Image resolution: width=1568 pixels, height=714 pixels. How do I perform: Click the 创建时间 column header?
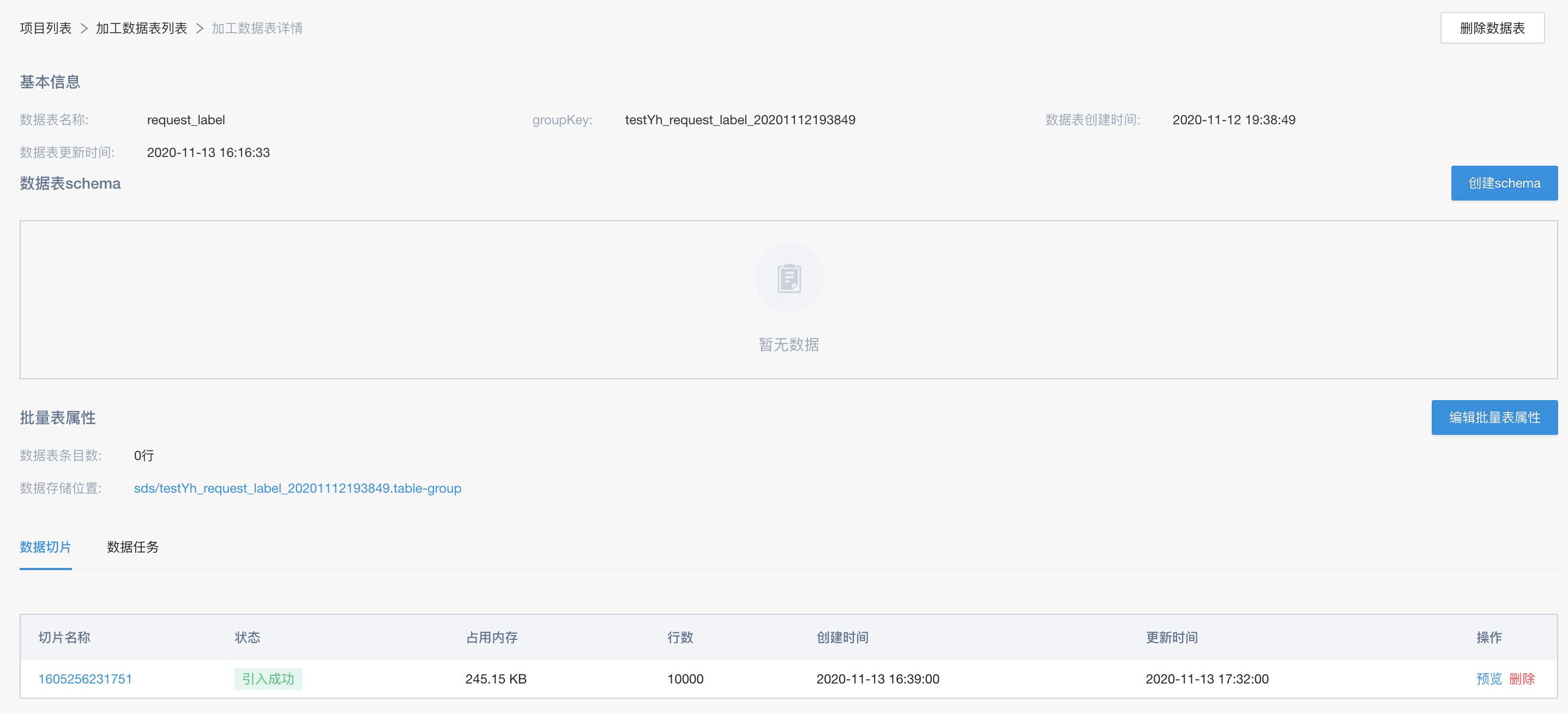click(x=842, y=637)
